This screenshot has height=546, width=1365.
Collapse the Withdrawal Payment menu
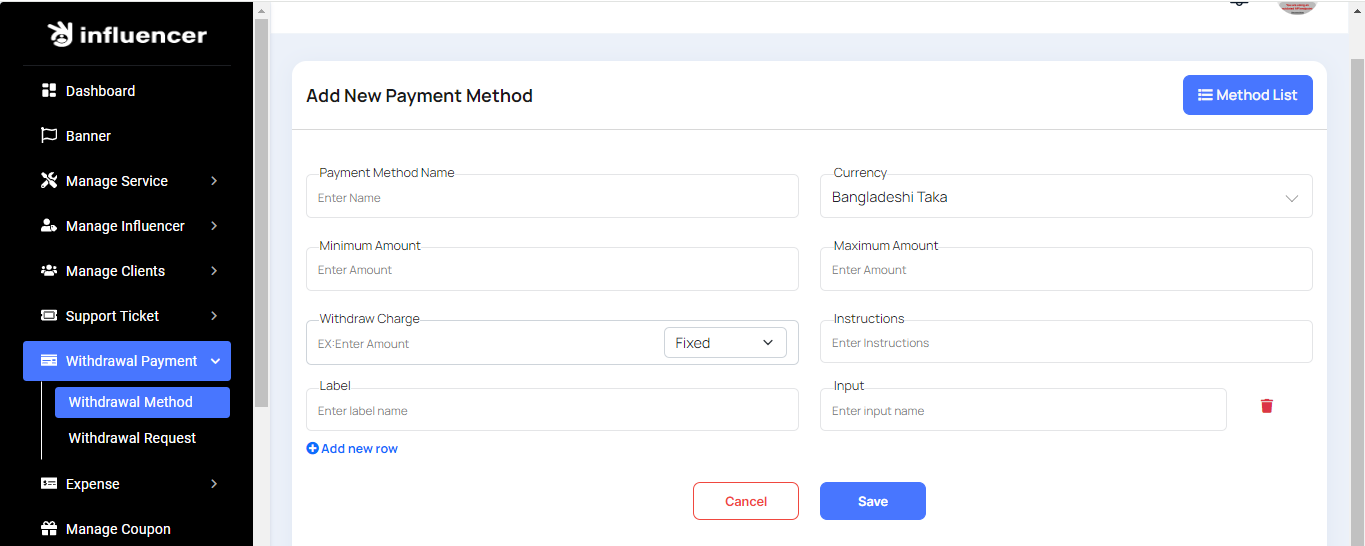click(215, 361)
